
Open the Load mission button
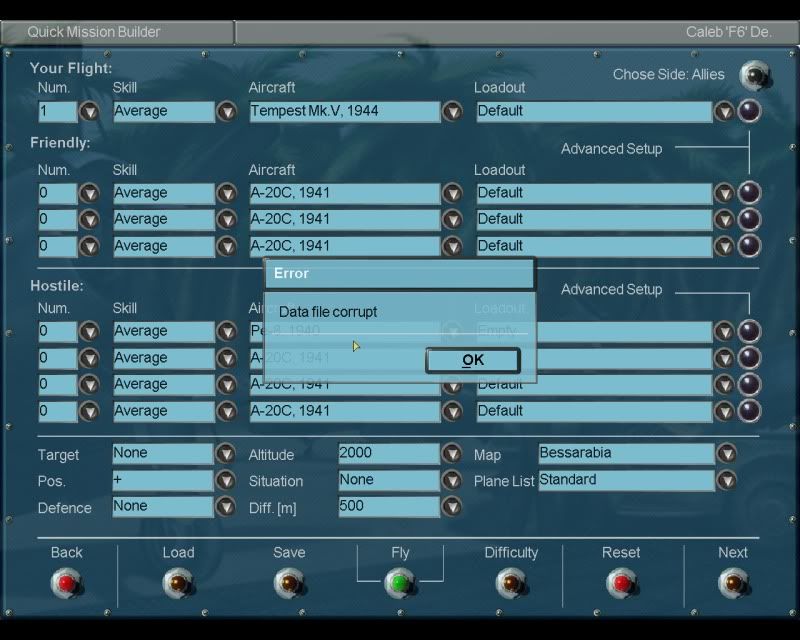(178, 583)
